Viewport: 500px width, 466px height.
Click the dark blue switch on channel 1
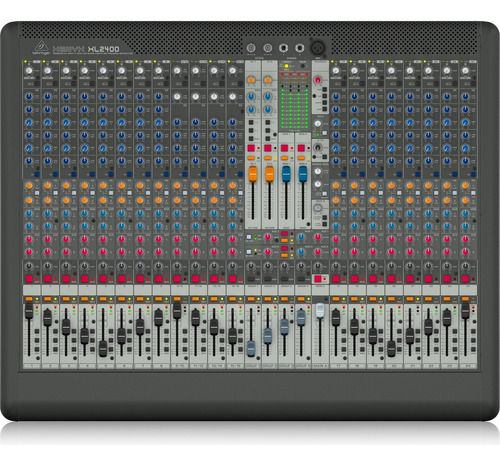tap(37, 174)
